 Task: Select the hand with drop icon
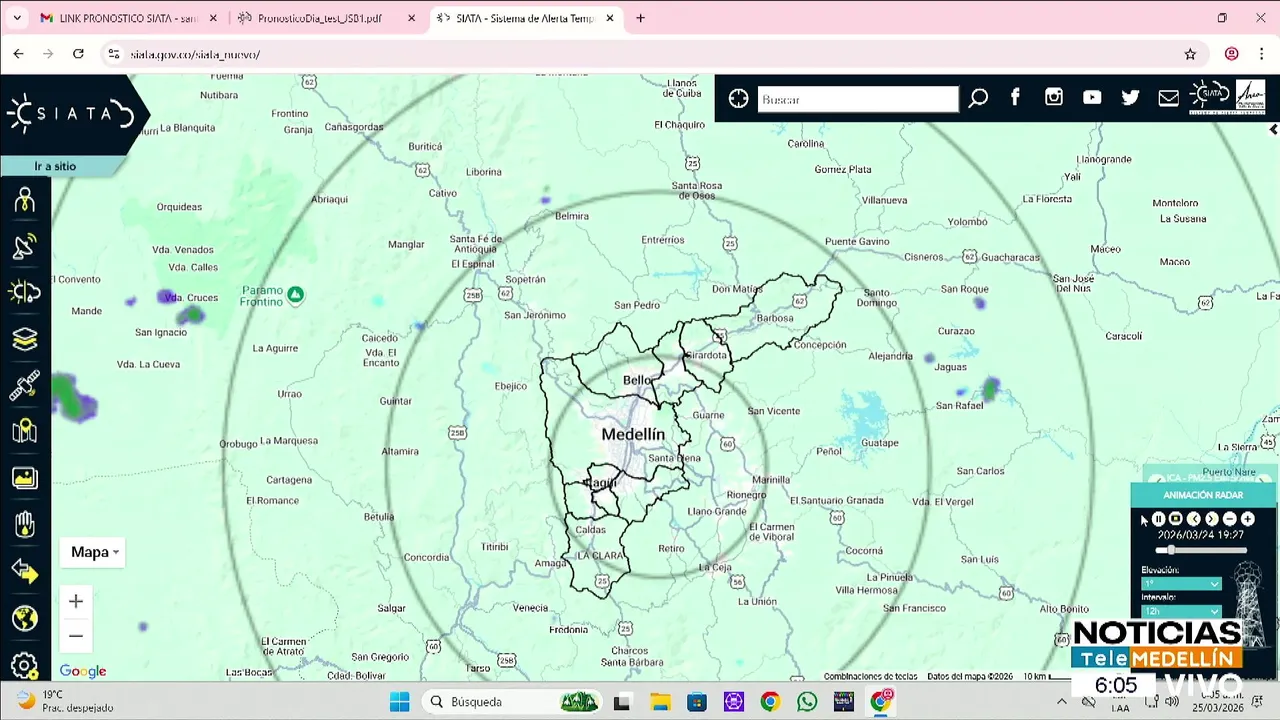25,524
